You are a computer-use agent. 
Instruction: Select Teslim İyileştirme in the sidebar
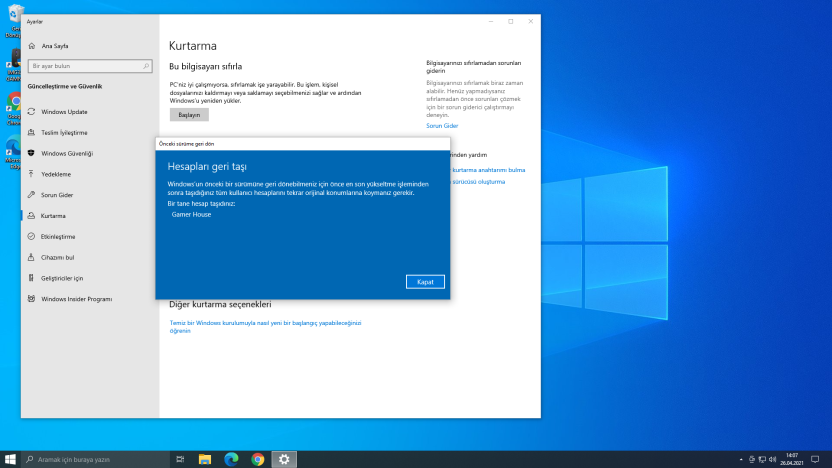coord(64,133)
